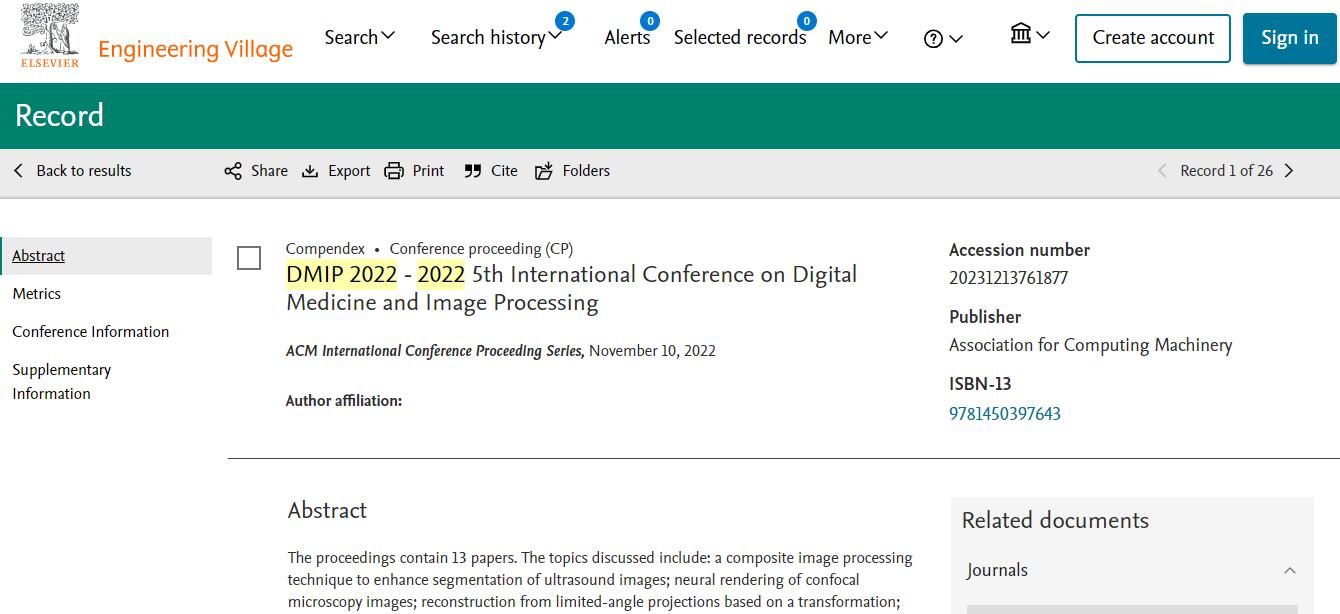Viewport: 1340px width, 614px height.
Task: Click the Export download icon
Action: 310,171
